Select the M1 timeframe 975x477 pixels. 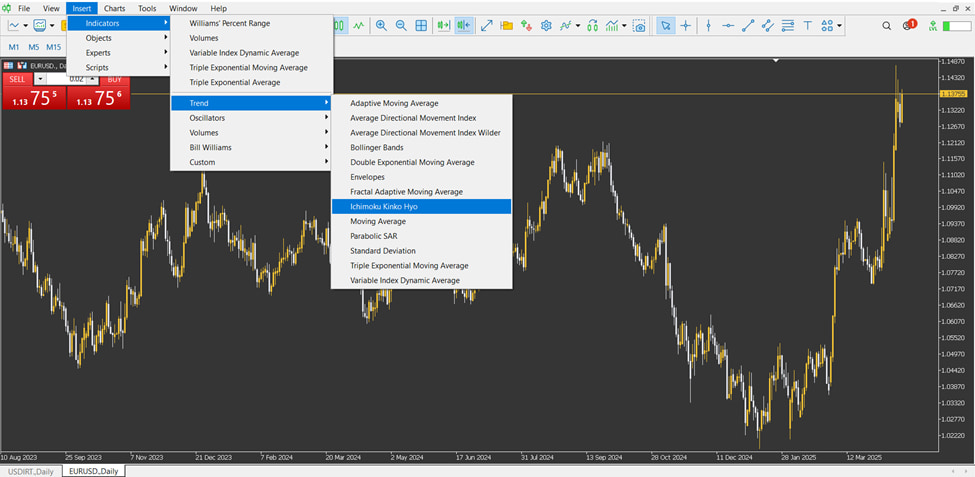pos(14,47)
